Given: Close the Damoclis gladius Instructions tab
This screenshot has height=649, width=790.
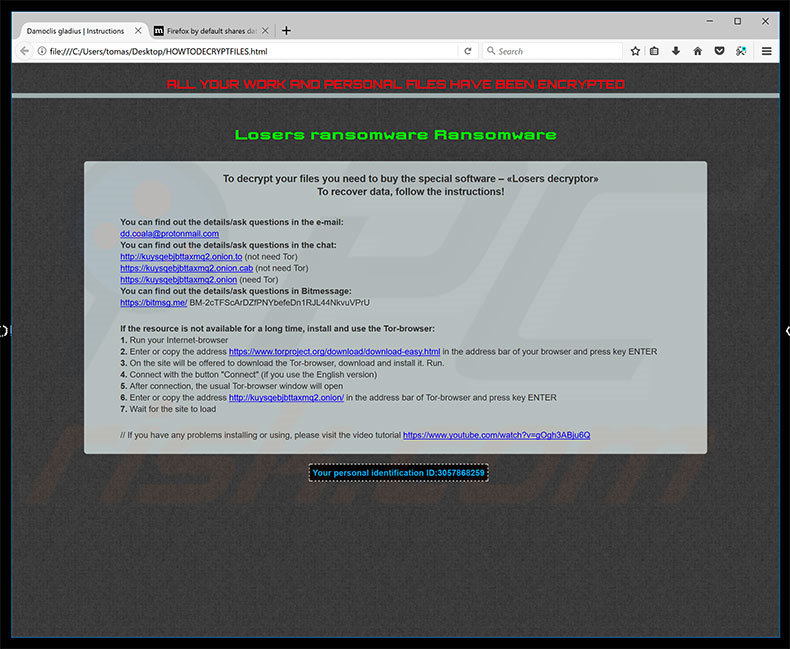Looking at the screenshot, I should tap(138, 30).
